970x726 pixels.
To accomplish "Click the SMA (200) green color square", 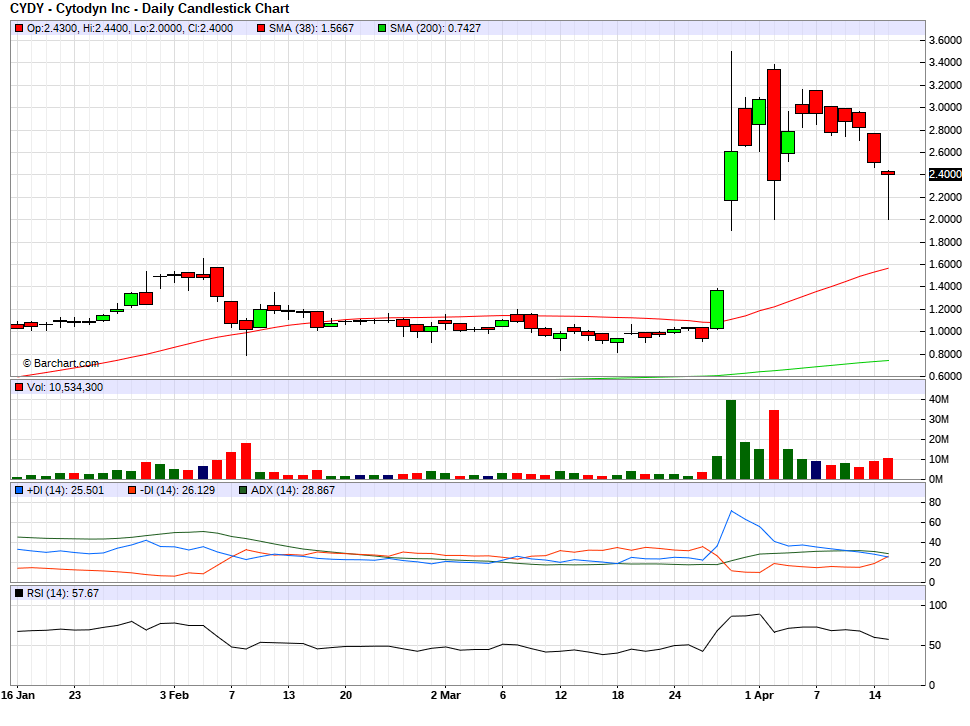I will (380, 29).
